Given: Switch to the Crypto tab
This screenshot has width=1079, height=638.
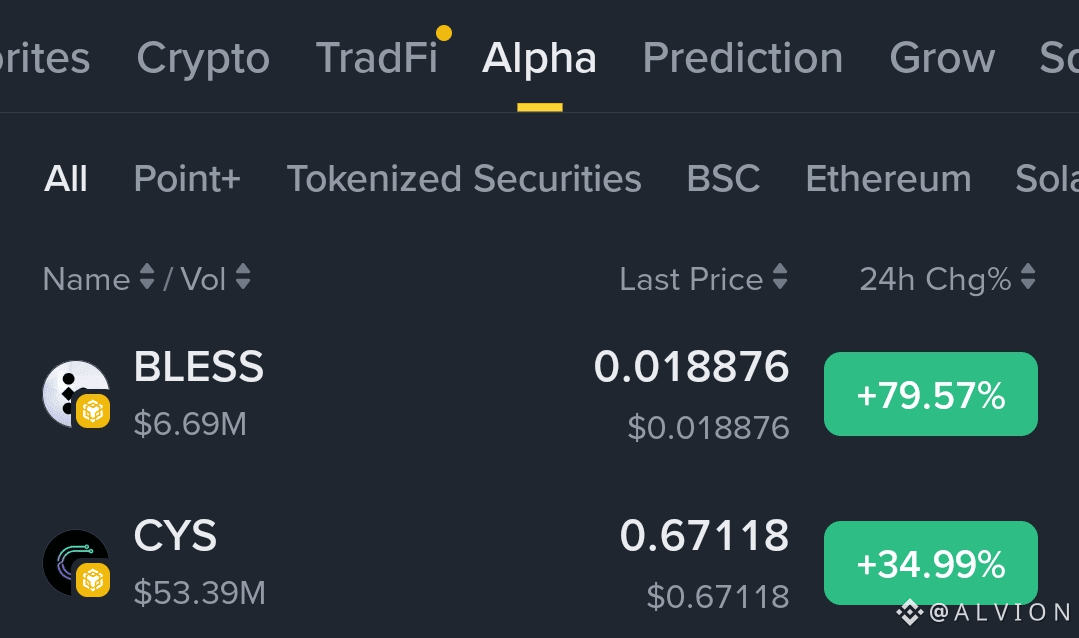Looking at the screenshot, I should pos(203,58).
